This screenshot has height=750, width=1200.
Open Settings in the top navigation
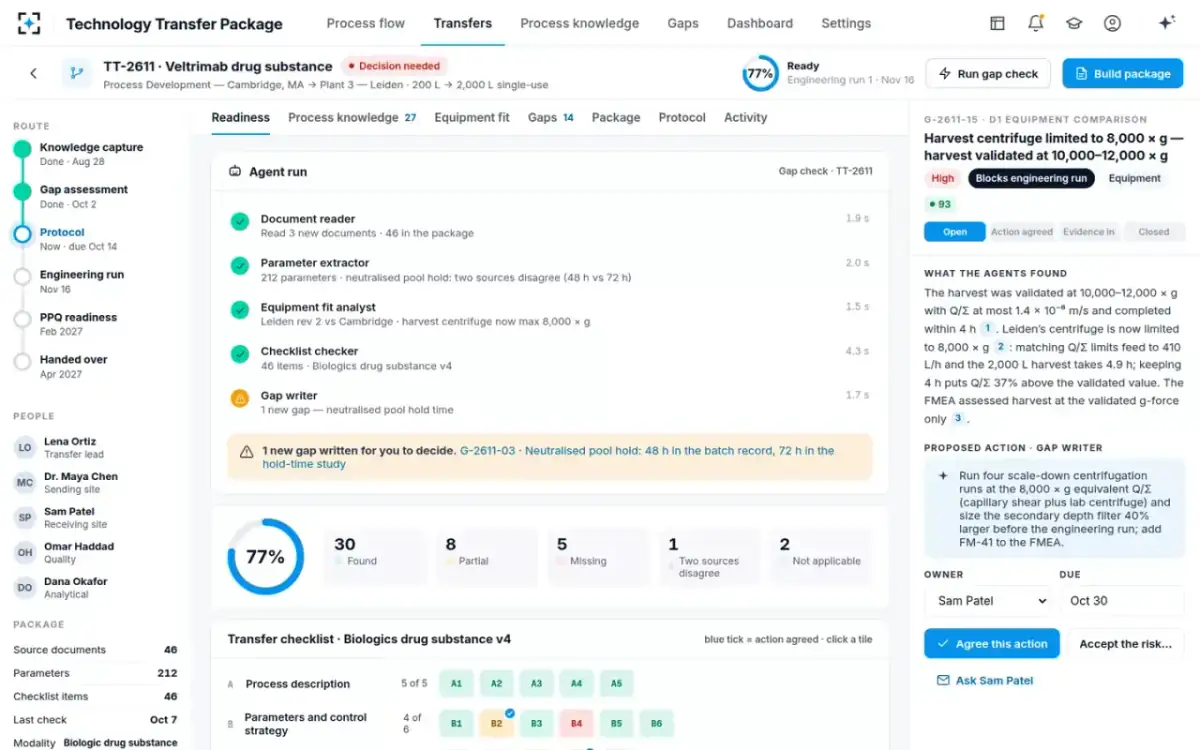[846, 23]
